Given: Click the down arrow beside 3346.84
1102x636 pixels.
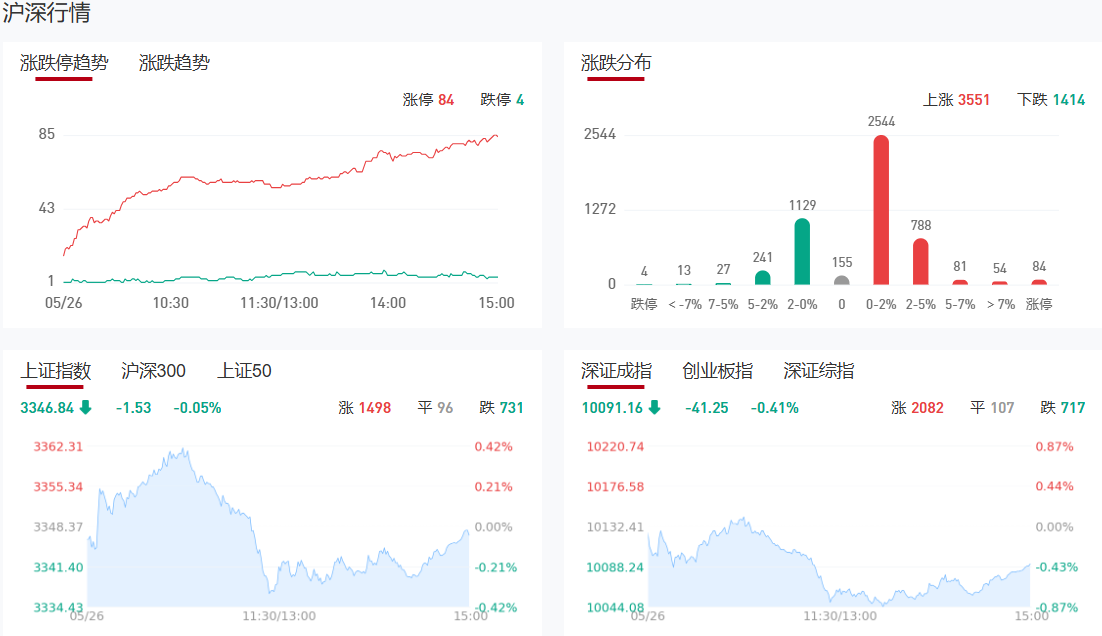Looking at the screenshot, I should click(x=85, y=407).
